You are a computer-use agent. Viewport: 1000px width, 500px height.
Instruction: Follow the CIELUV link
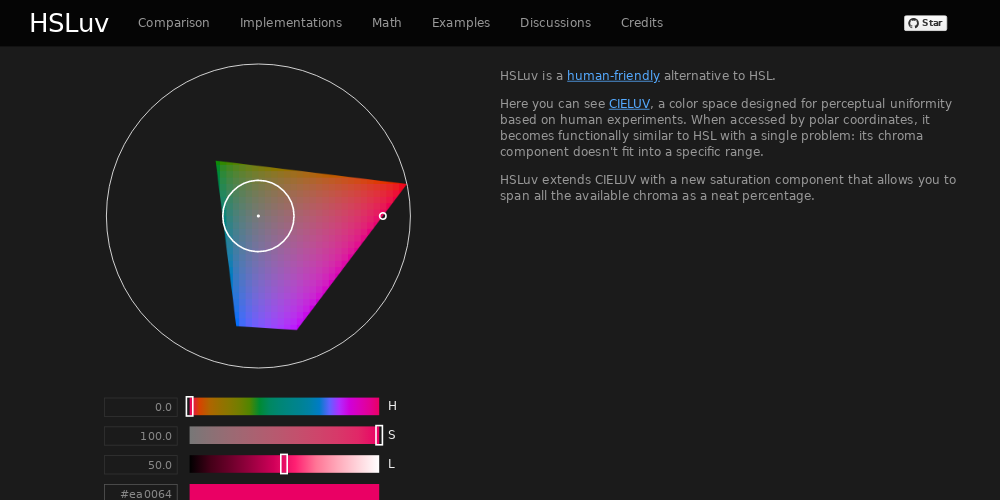point(629,104)
